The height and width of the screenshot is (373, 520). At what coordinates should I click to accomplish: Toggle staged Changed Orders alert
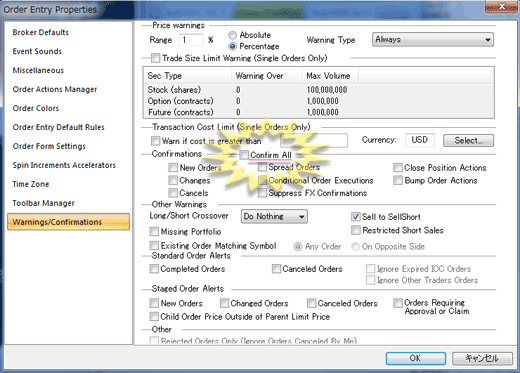click(x=224, y=303)
